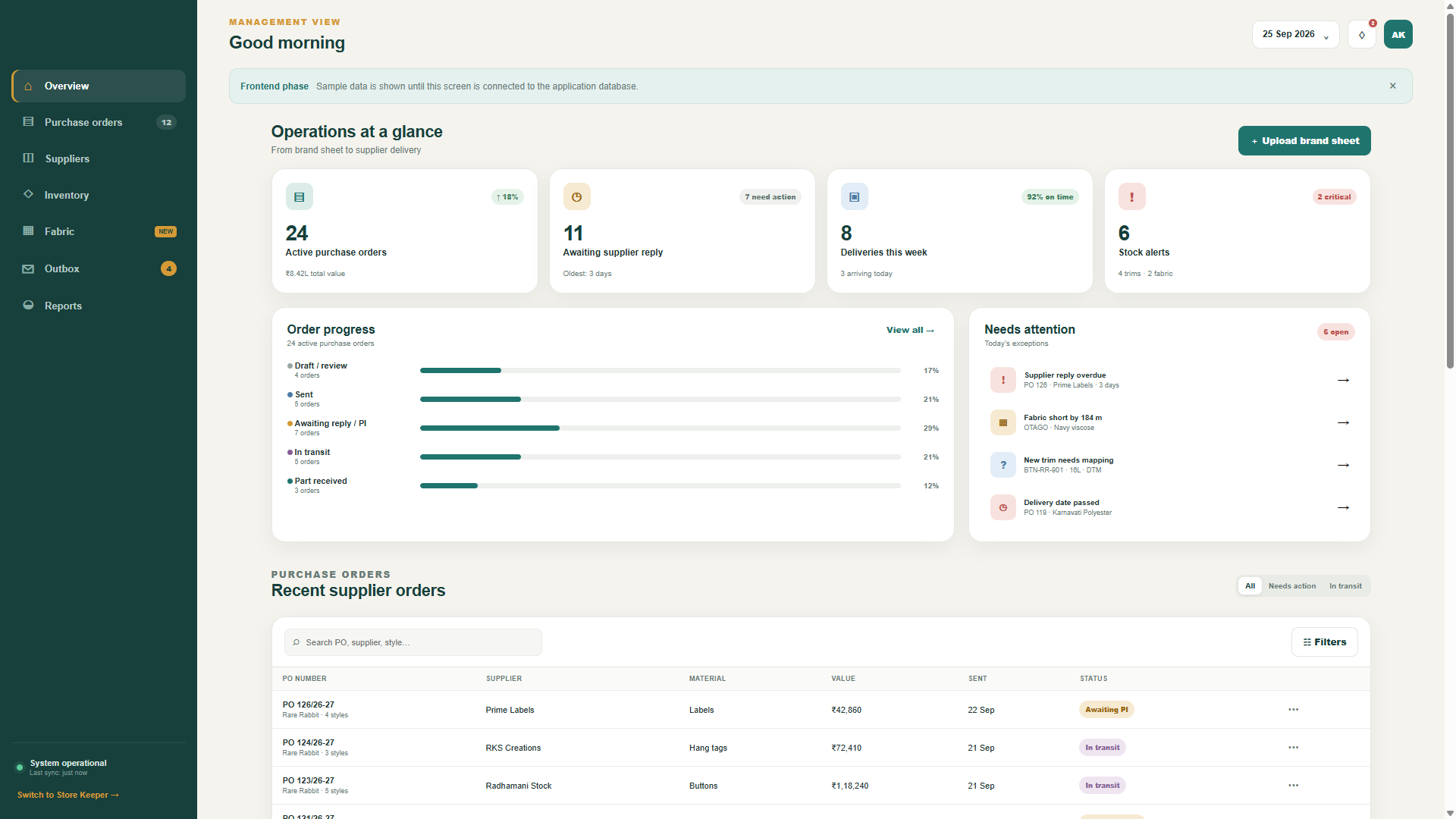Select the All filter tab

(x=1250, y=585)
